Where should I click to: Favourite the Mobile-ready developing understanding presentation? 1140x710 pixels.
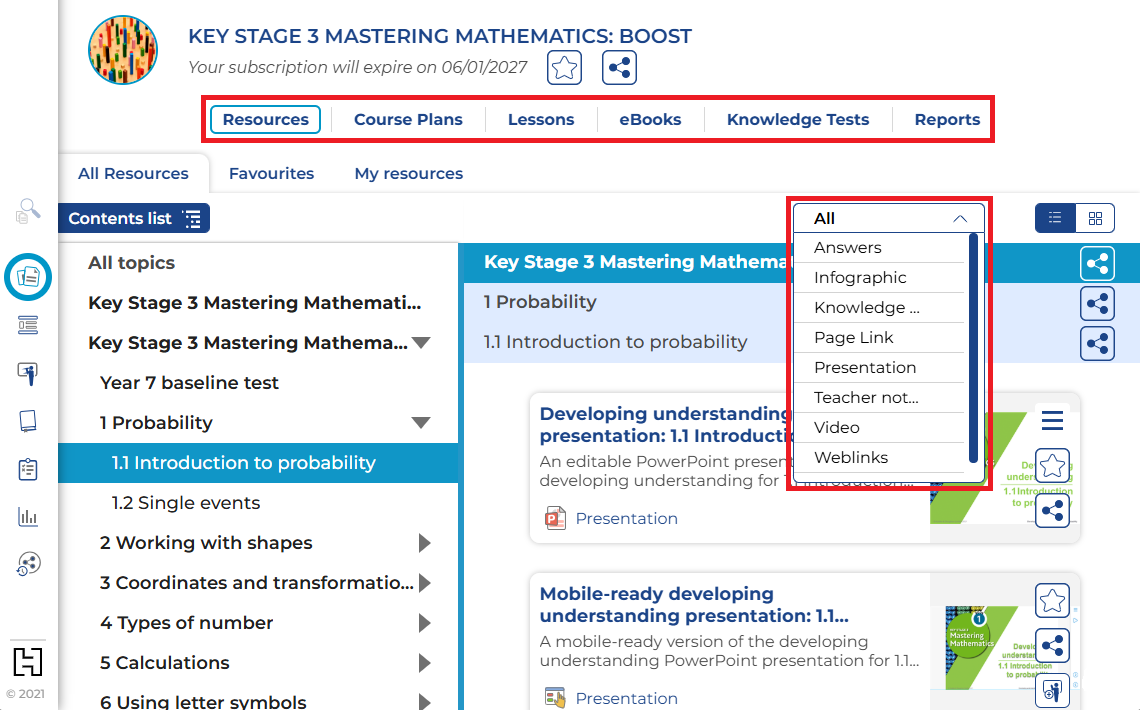[x=1052, y=601]
